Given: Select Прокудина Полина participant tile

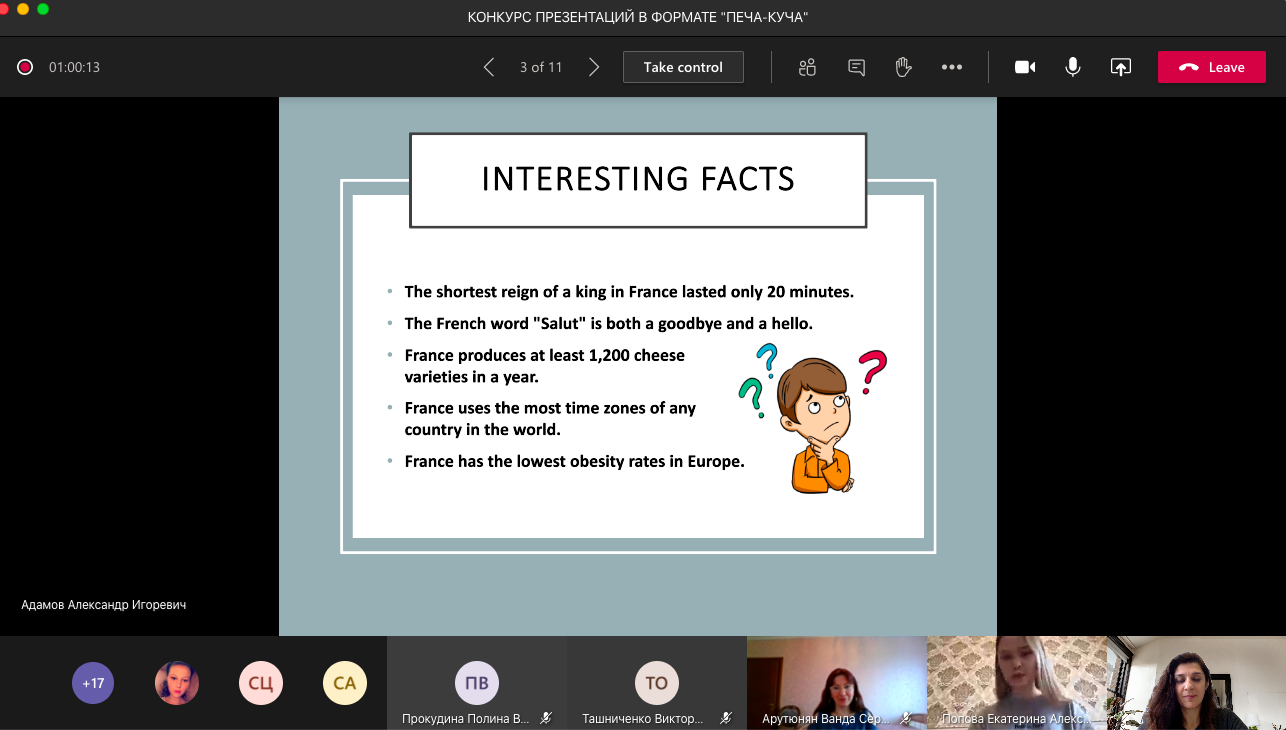Looking at the screenshot, I should [x=477, y=683].
